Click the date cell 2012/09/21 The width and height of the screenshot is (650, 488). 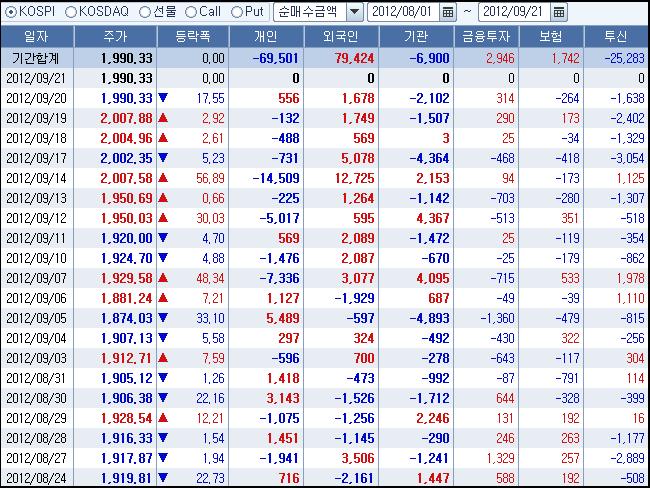(36, 78)
